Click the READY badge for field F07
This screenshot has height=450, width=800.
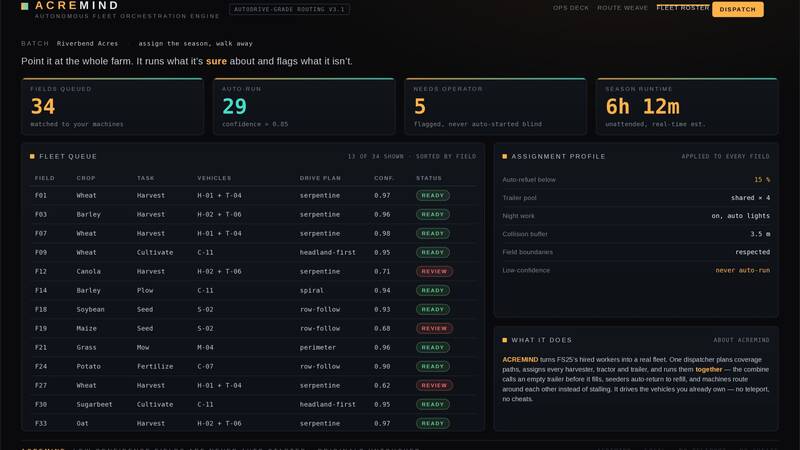[433, 233]
